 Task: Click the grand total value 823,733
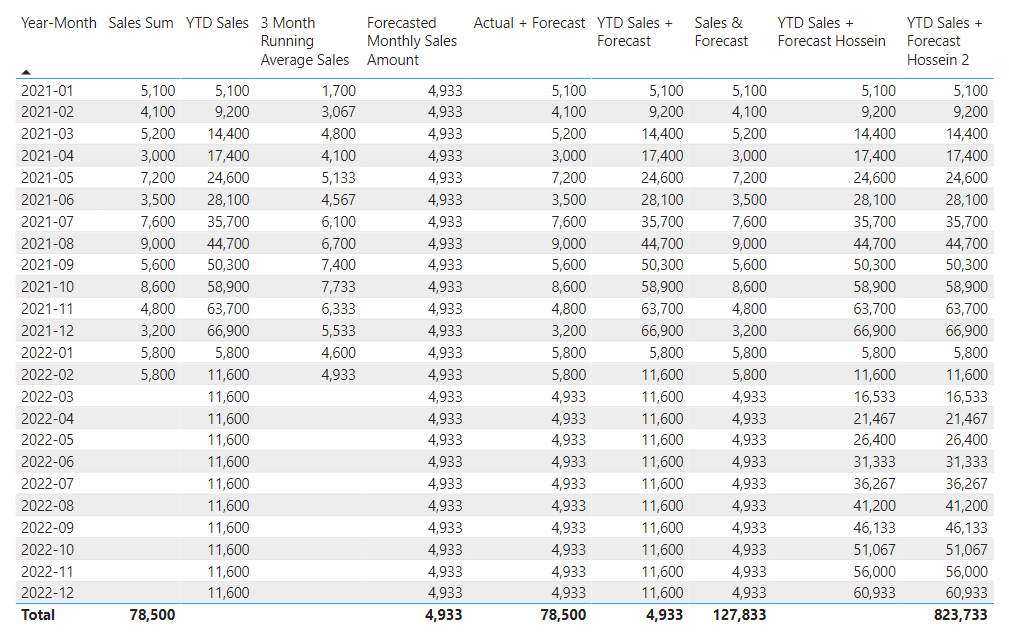[960, 615]
